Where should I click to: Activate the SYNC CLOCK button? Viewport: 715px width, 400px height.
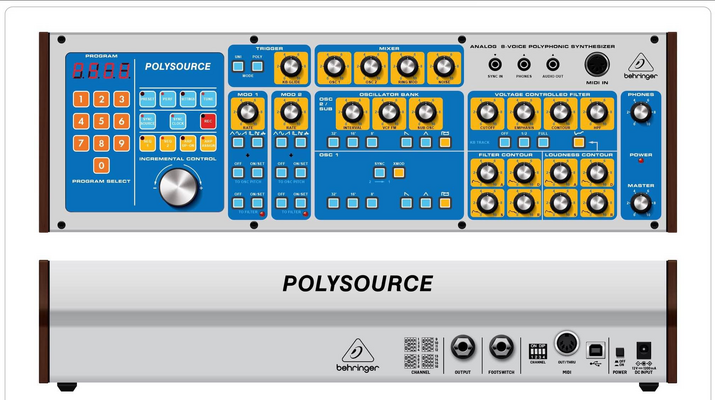178,121
